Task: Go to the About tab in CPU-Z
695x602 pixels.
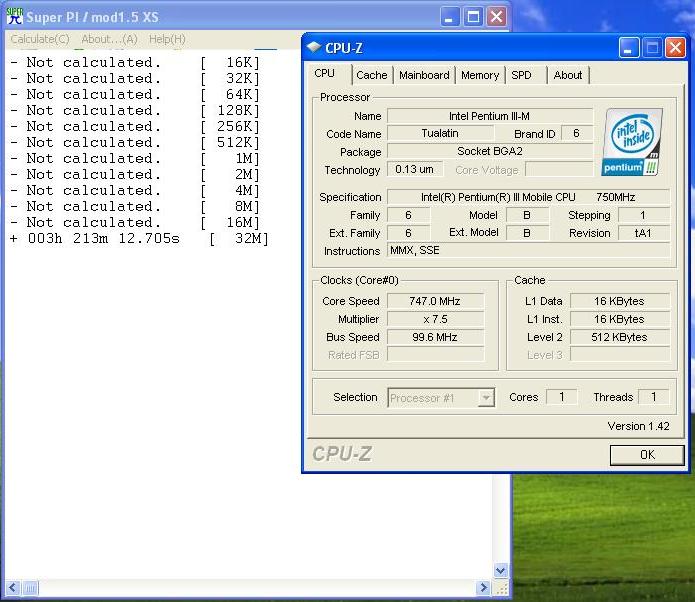Action: 568,75
